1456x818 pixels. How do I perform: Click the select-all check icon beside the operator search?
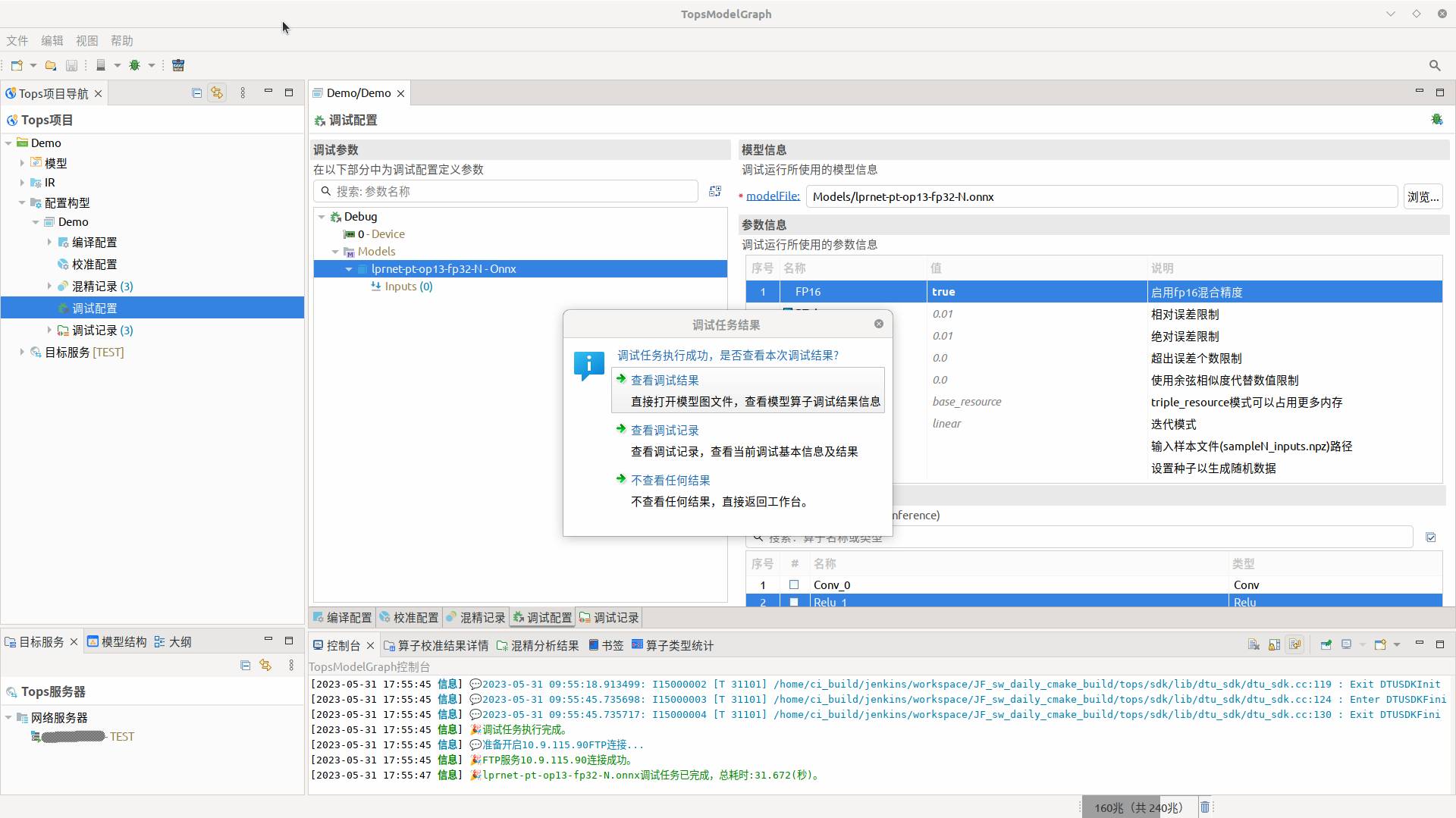[x=1431, y=537]
